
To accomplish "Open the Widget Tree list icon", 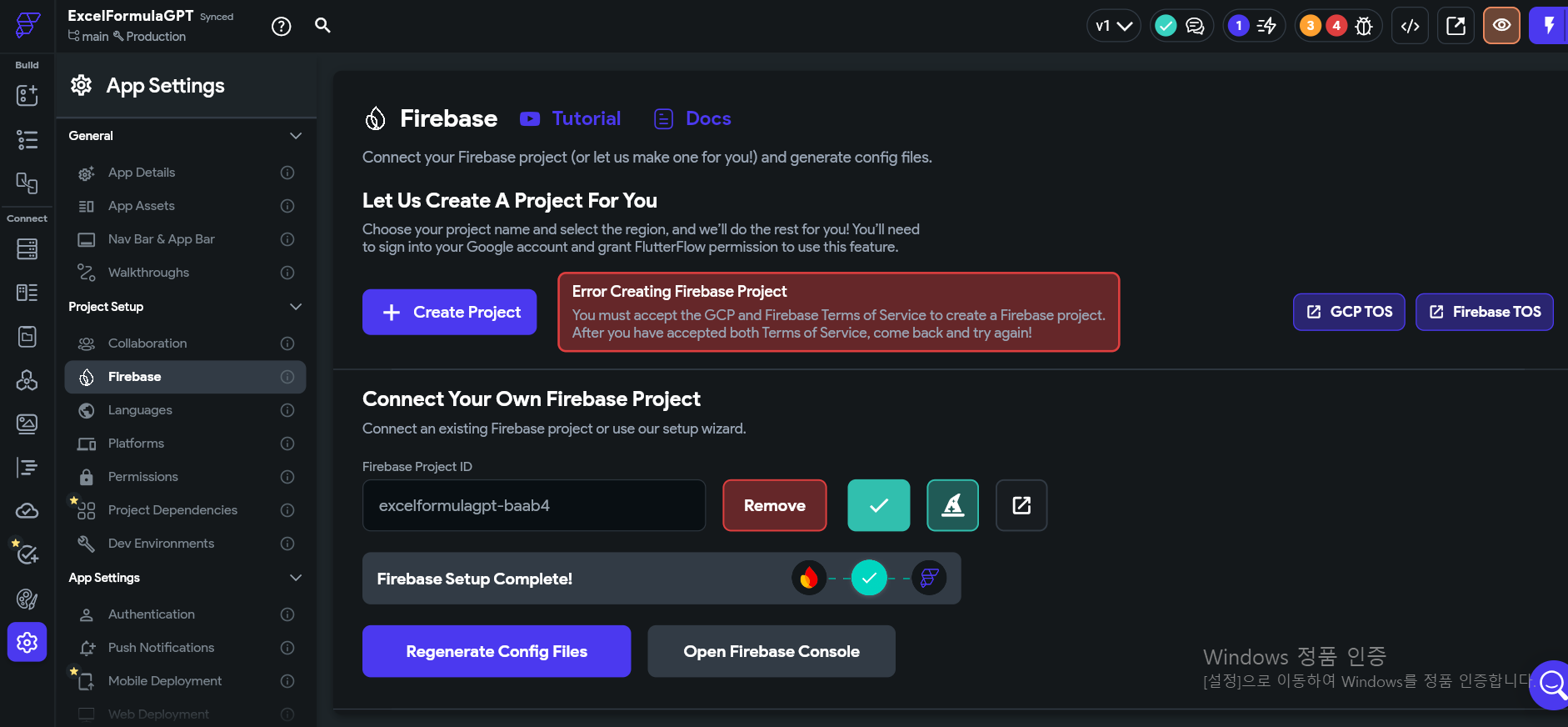I will pos(27,139).
